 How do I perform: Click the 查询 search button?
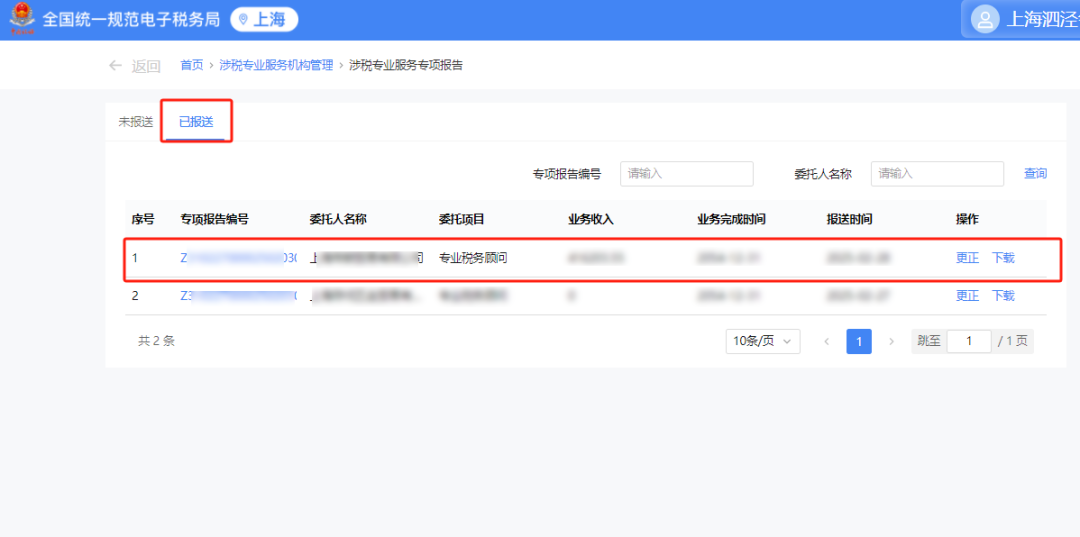[1035, 174]
